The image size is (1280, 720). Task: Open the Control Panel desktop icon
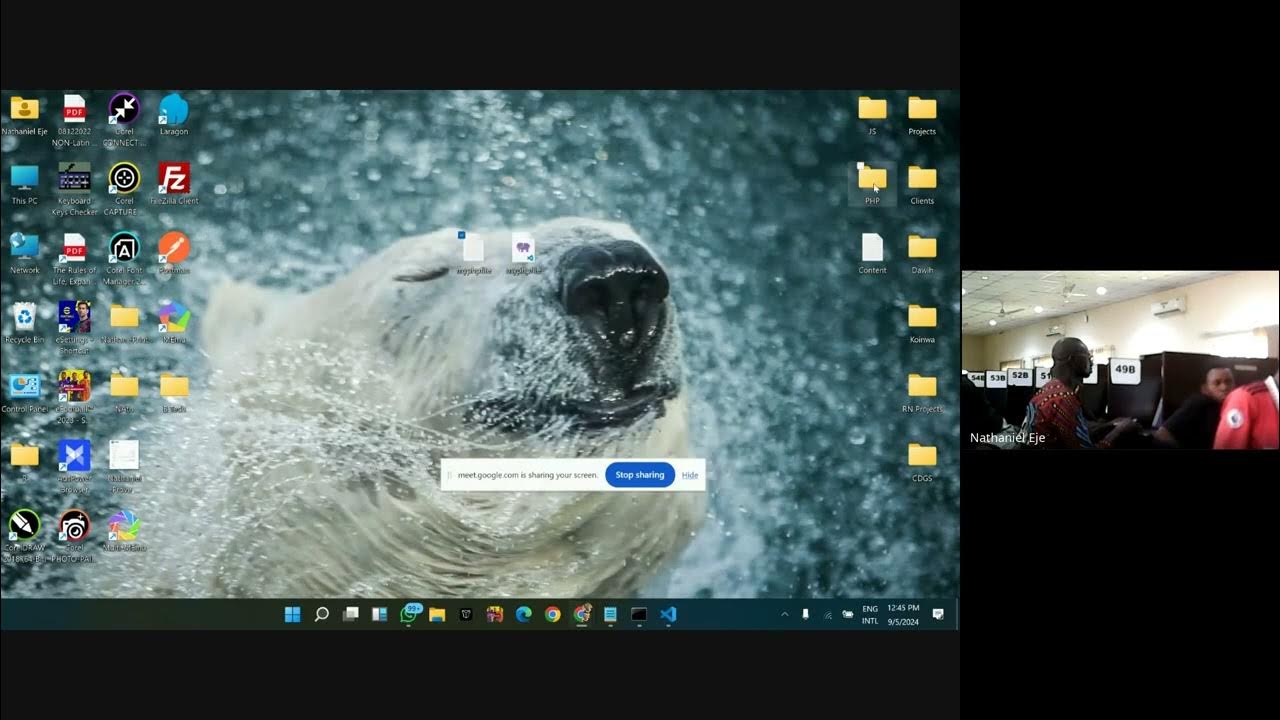pyautogui.click(x=24, y=392)
